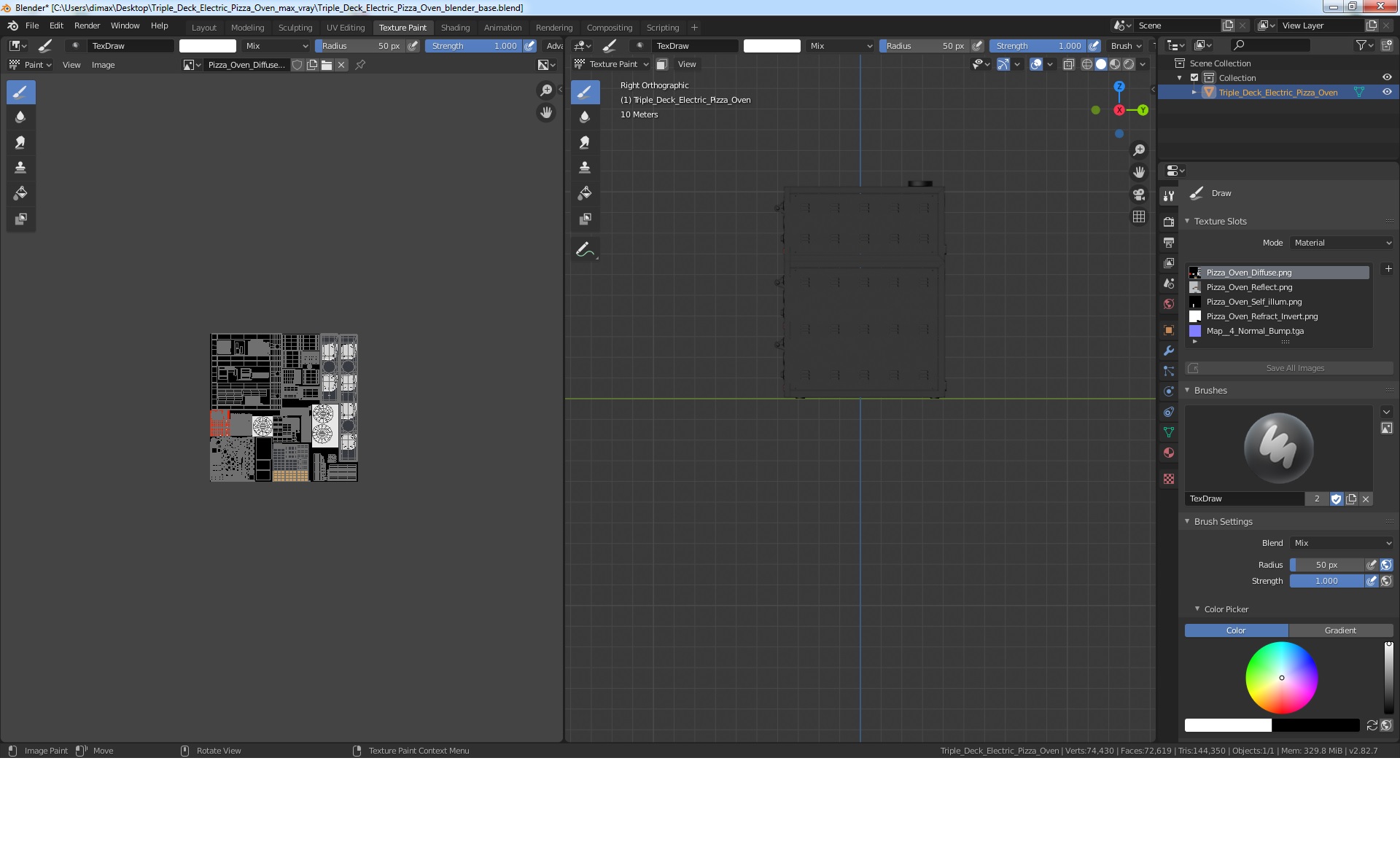The image size is (1400, 844).
Task: Open the Texture Slots Mode dropdown
Action: click(x=1342, y=243)
